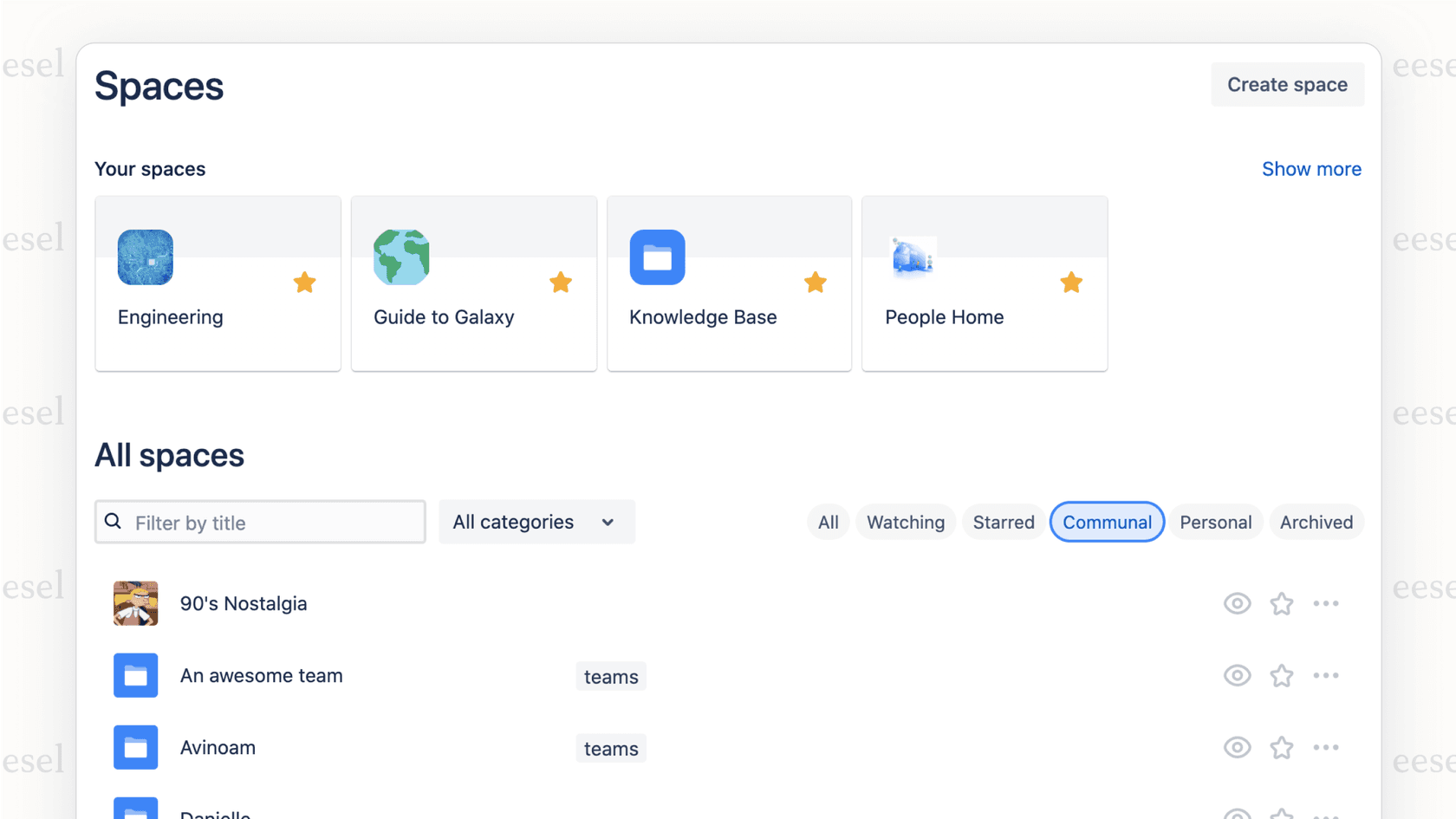1456x819 pixels.
Task: Open the Engineering space icon
Action: [145, 257]
